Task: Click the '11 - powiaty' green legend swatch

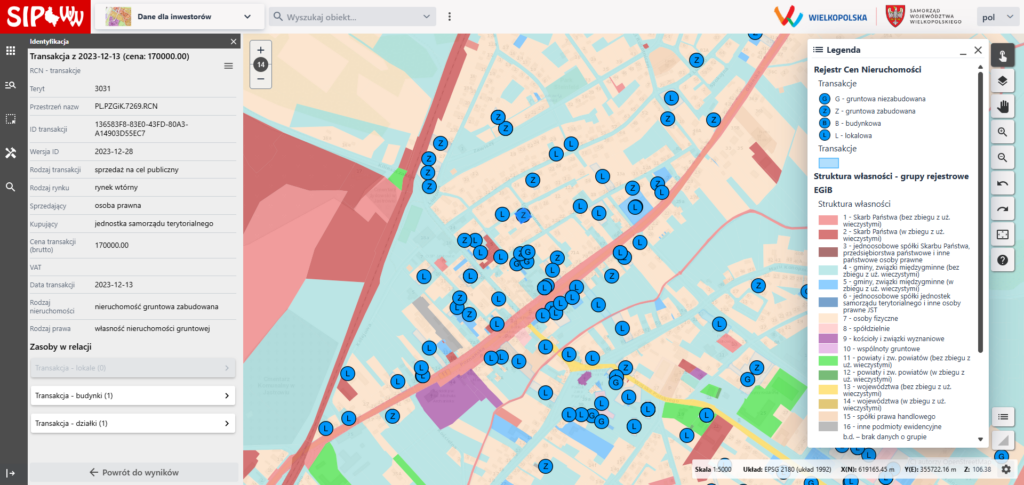Action: 829,360
